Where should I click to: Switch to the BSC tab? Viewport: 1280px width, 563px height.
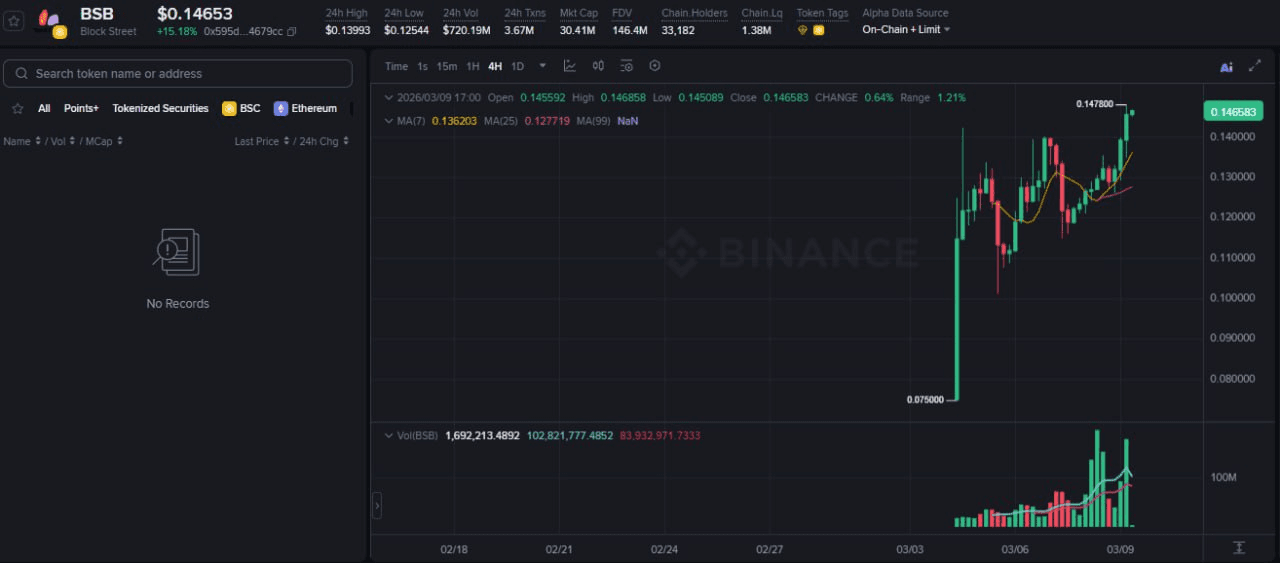tap(241, 108)
